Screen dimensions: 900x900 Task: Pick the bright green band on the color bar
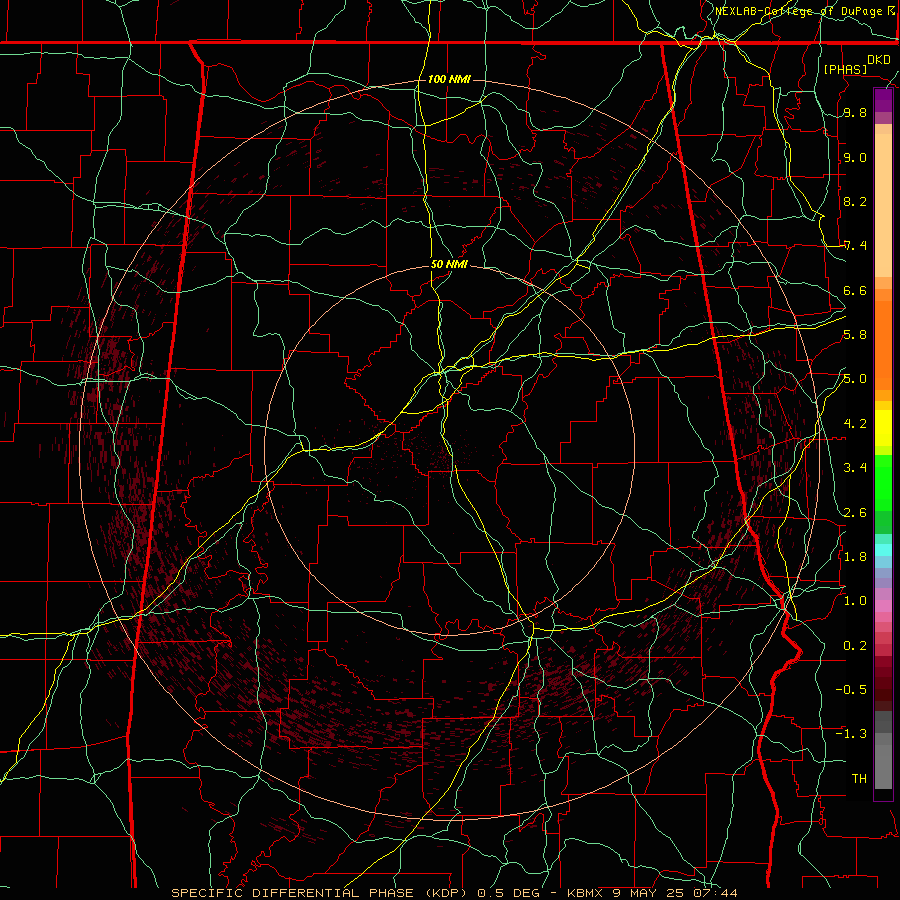[883, 483]
